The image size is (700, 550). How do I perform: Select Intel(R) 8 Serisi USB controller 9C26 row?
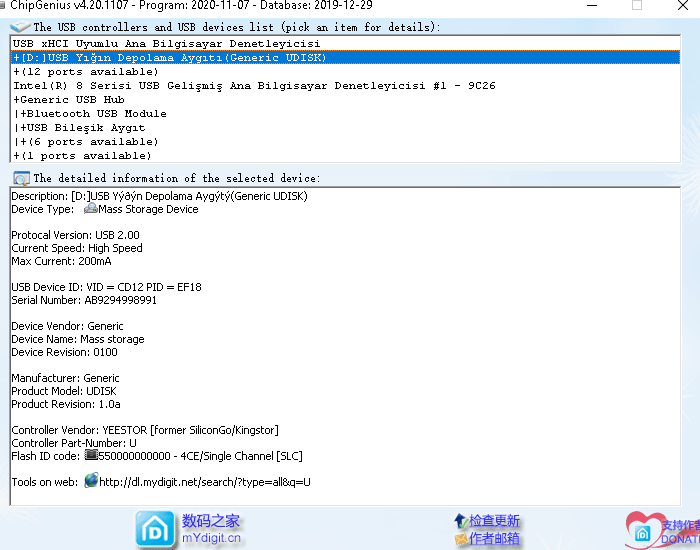coord(345,85)
